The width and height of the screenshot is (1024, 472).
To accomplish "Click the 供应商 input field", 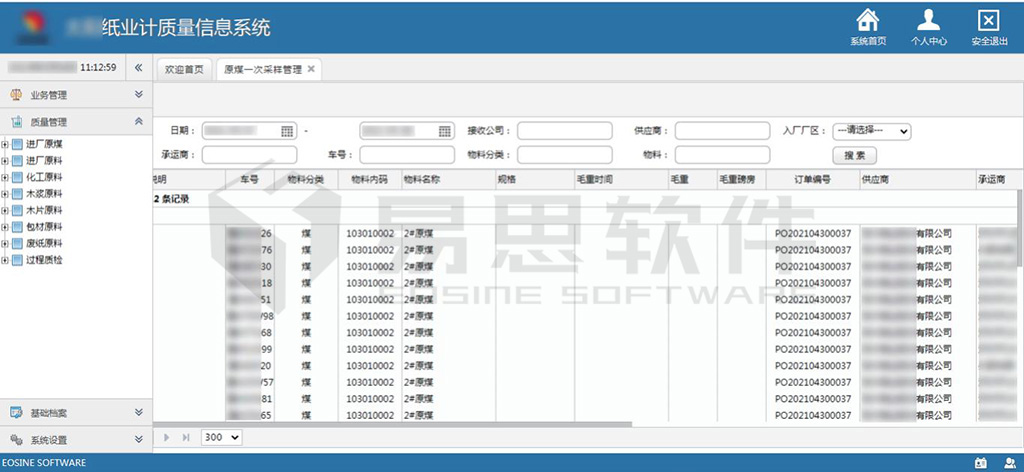I will (722, 131).
